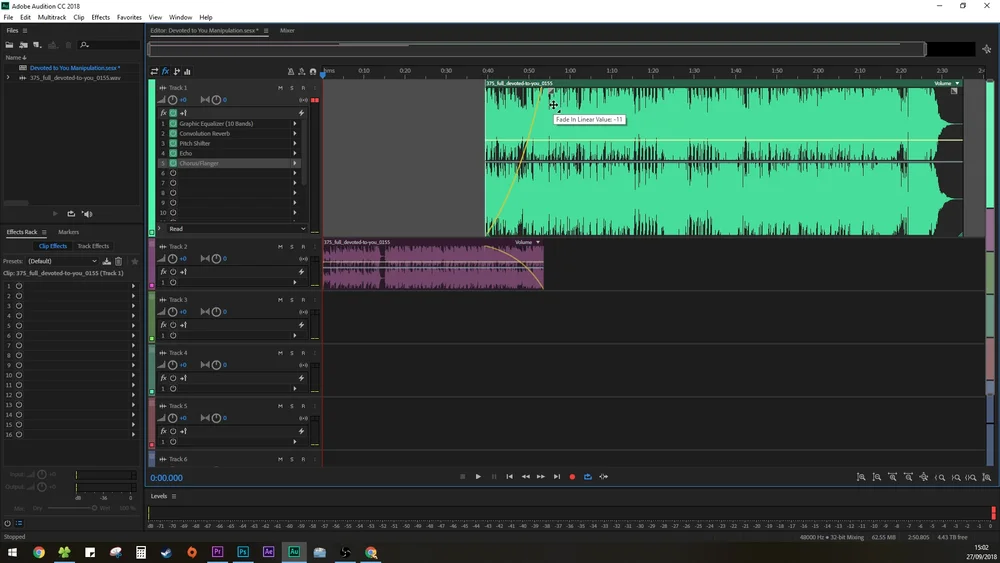1000x563 pixels.
Task: Toggle power of Graphic Equalizer effect on Track 1
Action: tap(173, 123)
